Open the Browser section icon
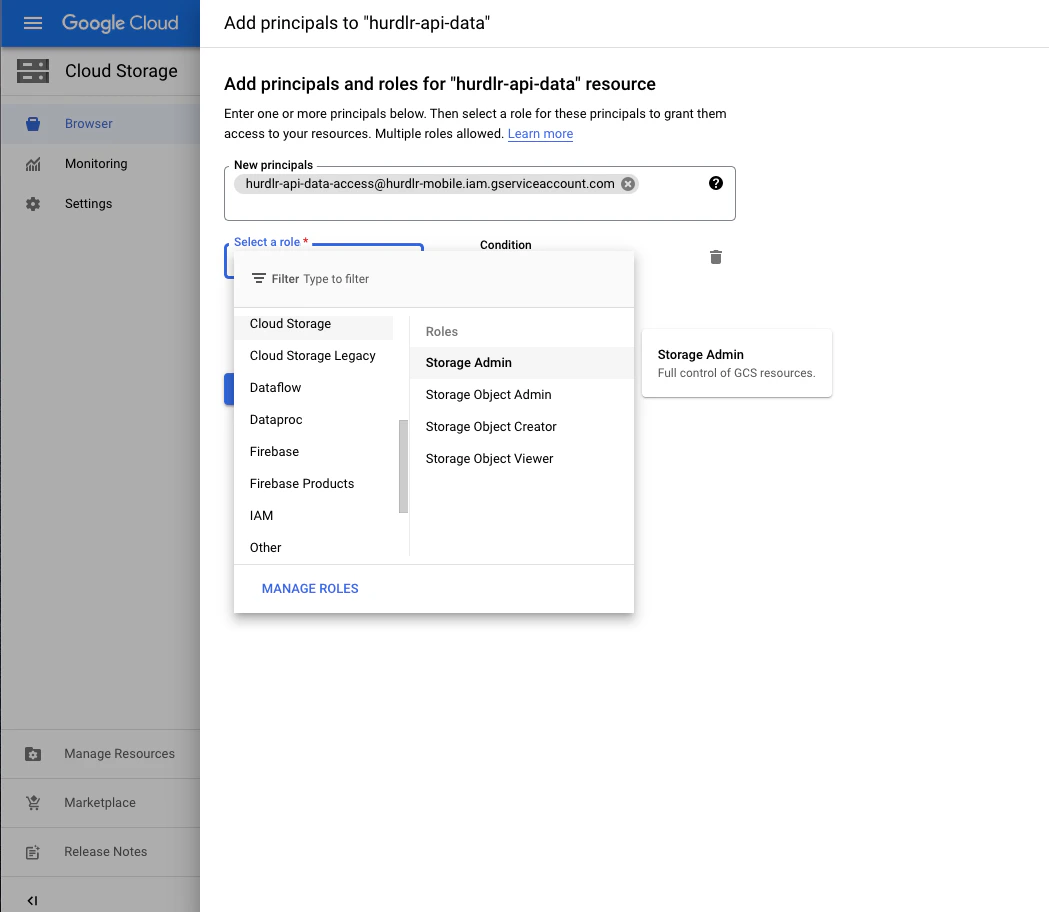Viewport: 1049px width, 912px height. [x=33, y=124]
